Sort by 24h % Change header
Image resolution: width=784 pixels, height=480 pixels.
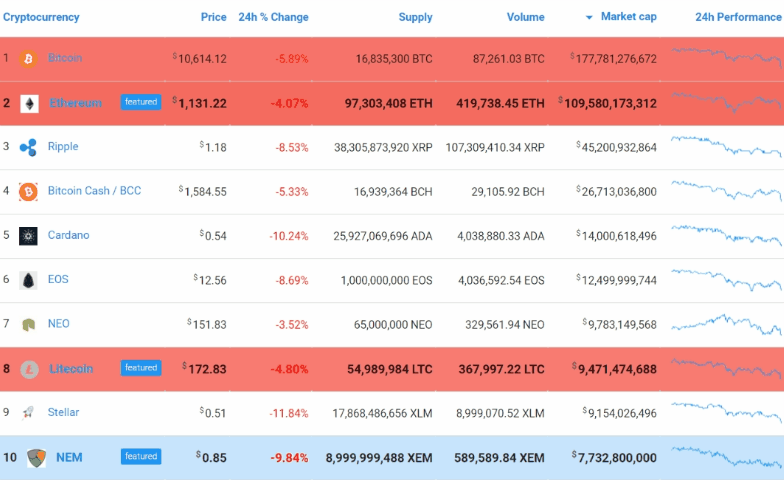pyautogui.click(x=273, y=17)
